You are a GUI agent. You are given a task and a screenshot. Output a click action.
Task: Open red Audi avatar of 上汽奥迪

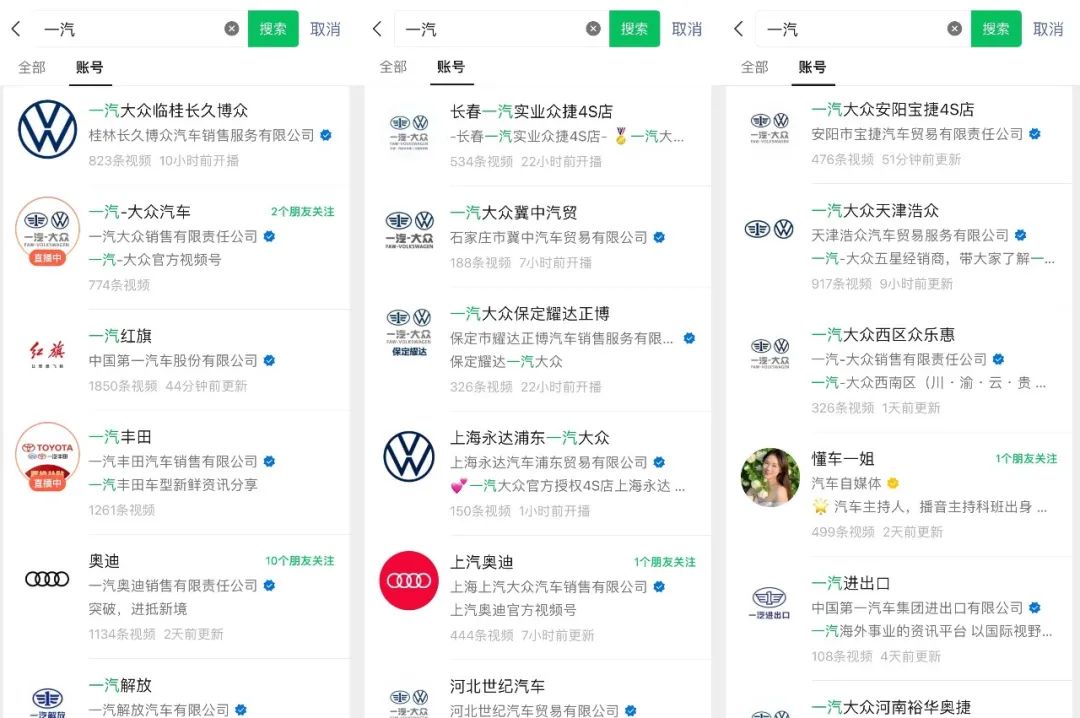pyautogui.click(x=409, y=580)
